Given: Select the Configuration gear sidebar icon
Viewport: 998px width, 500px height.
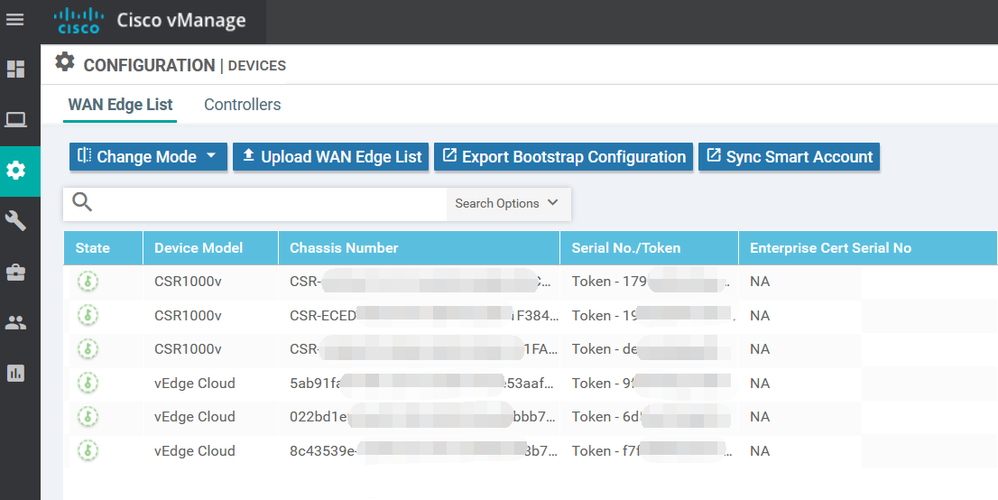Looking at the screenshot, I should tap(16, 170).
